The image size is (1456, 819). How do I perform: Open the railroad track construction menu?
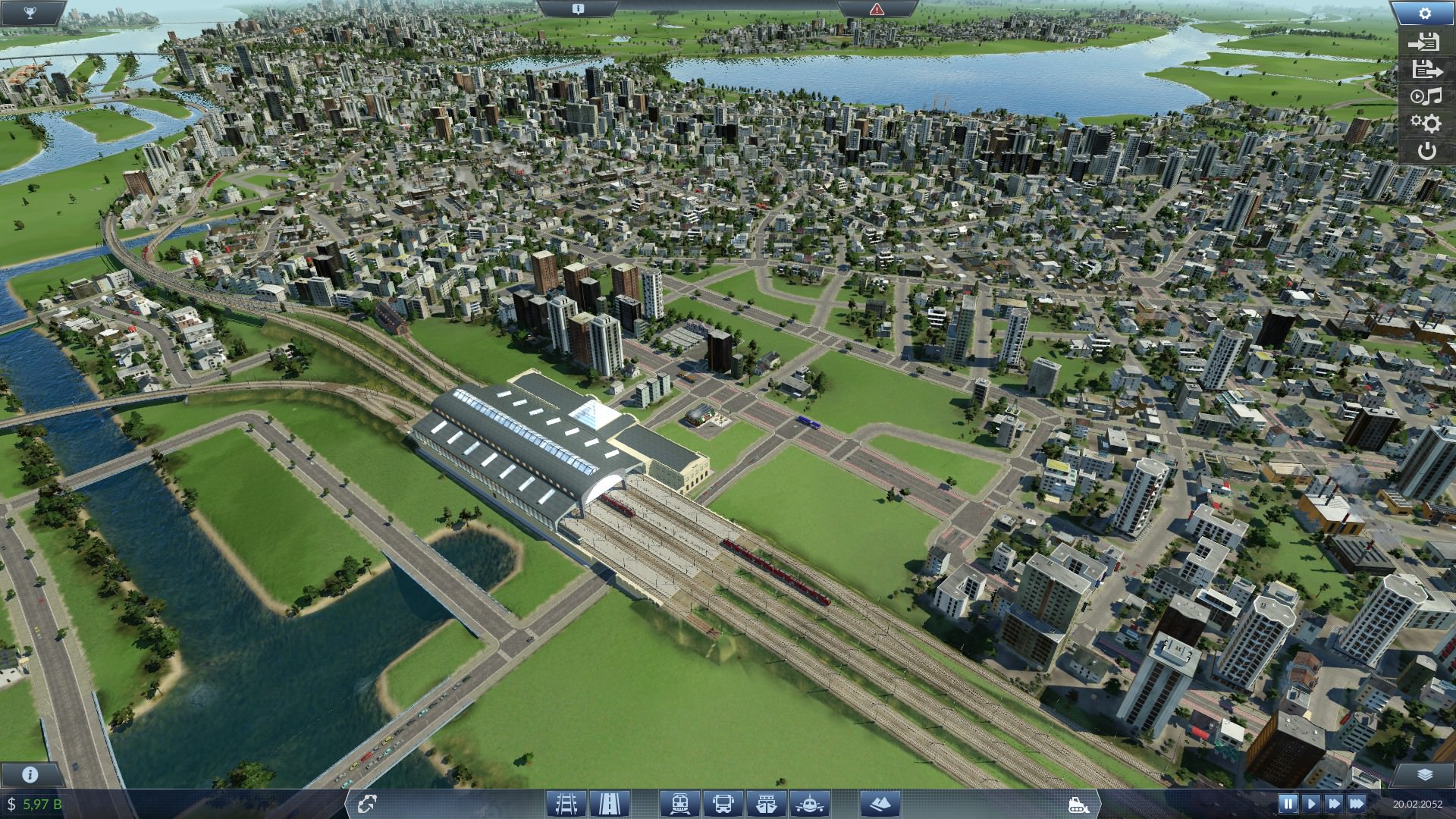[x=566, y=803]
